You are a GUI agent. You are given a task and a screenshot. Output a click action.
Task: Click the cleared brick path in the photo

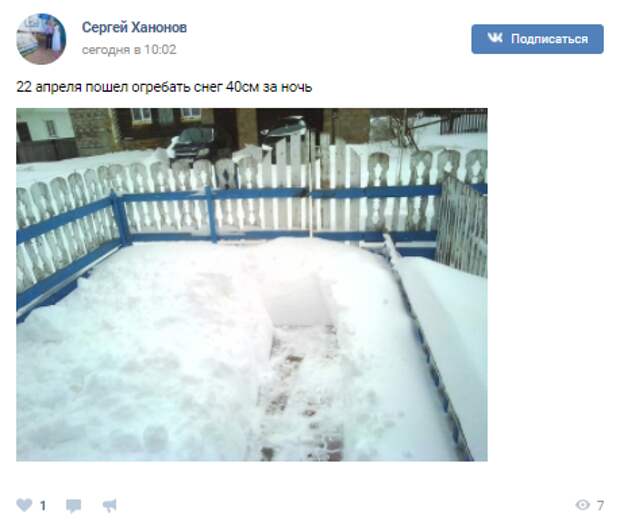301,391
